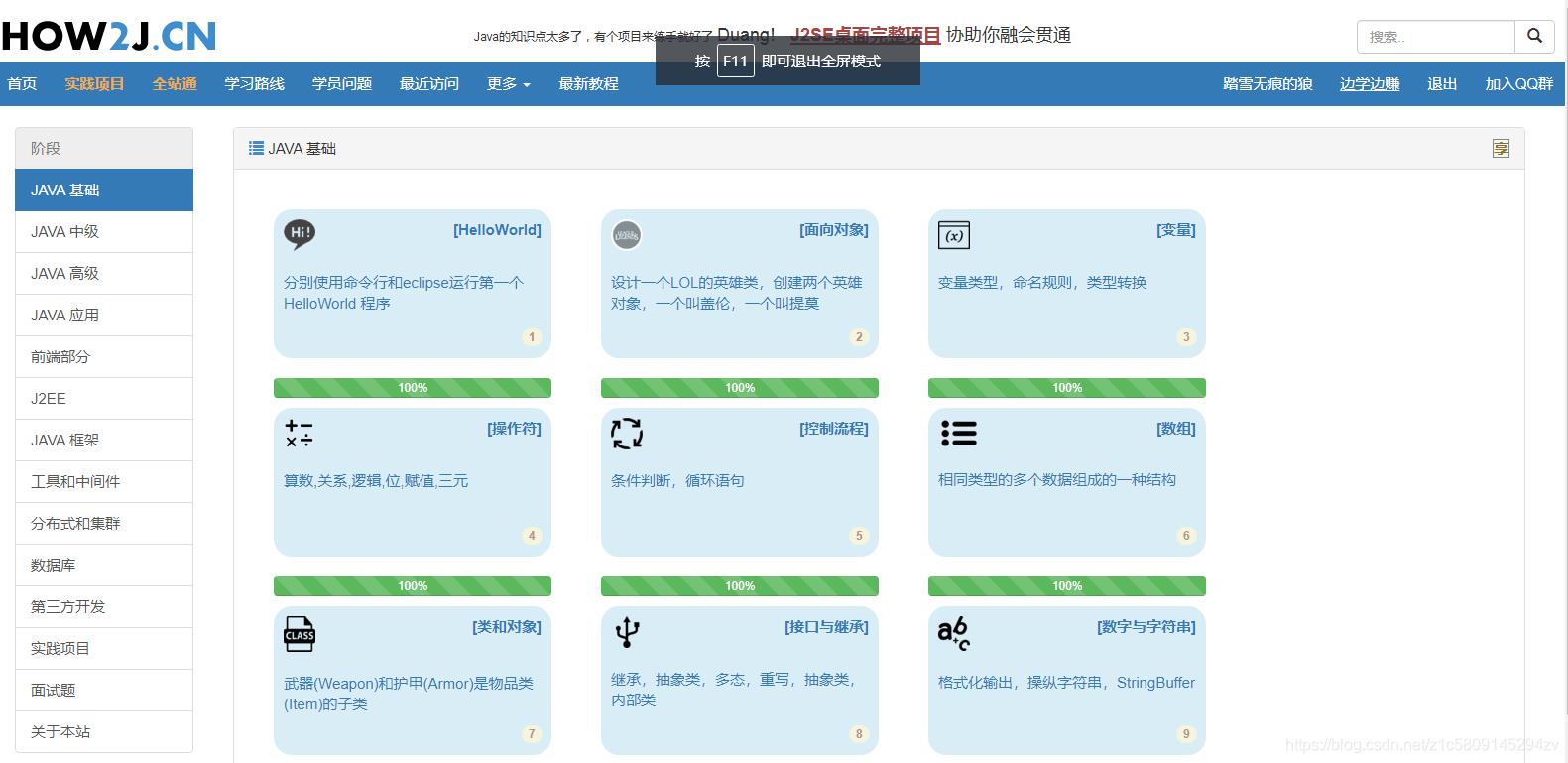Click into the 搜索 search input field

click(1436, 37)
